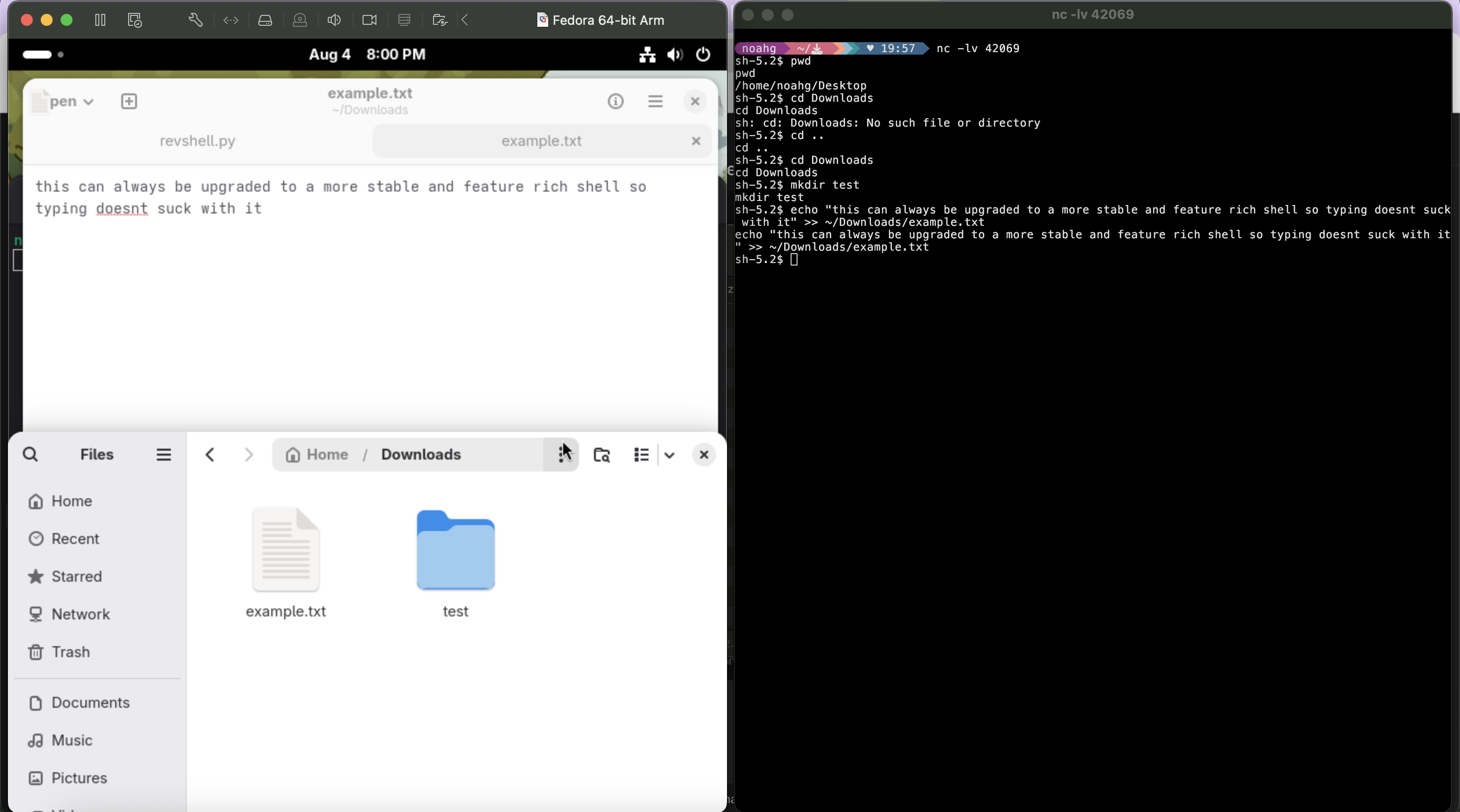The image size is (1460, 812).
Task: Open the hamburger menu in the text editor
Action: 655,101
